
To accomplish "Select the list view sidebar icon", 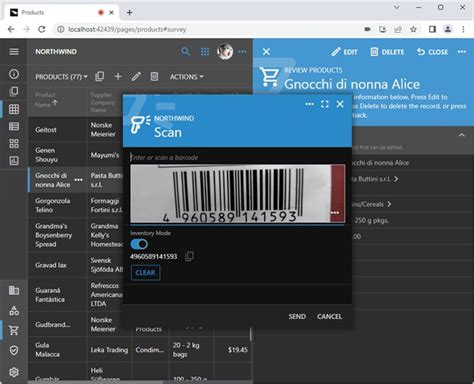I will [x=14, y=126].
